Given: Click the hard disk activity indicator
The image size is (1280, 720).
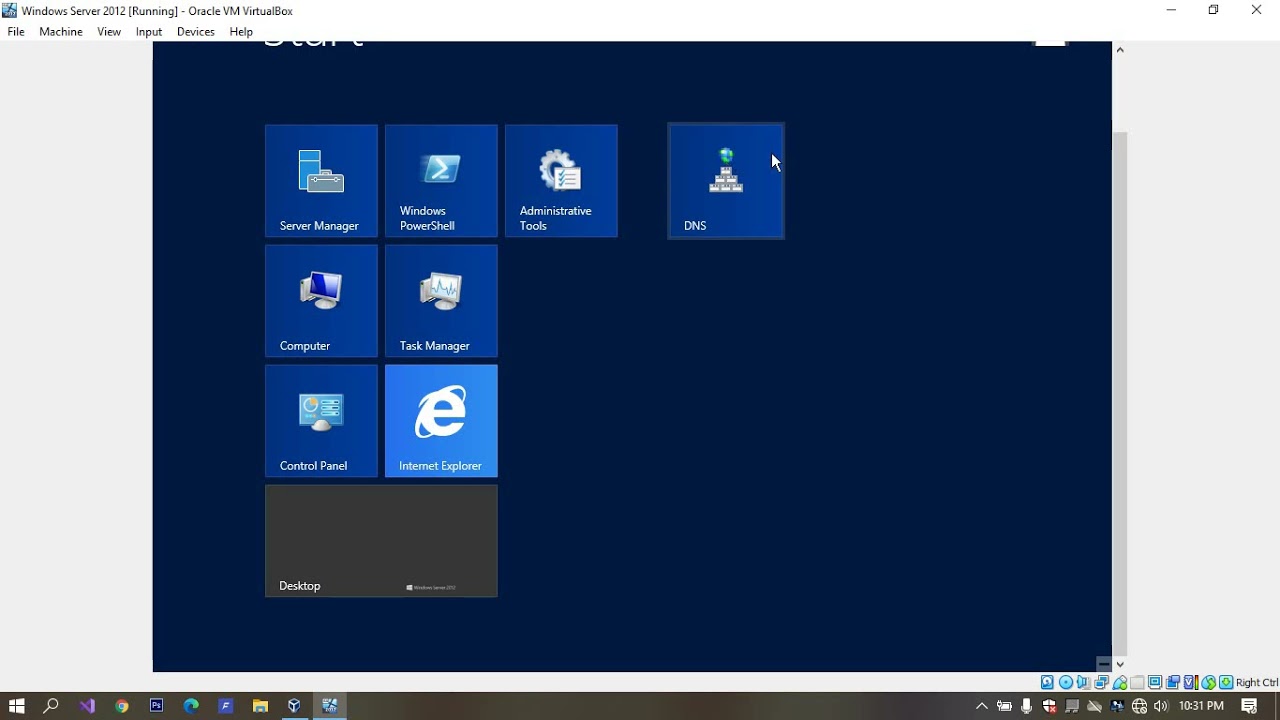Looking at the screenshot, I should coord(1047,682).
